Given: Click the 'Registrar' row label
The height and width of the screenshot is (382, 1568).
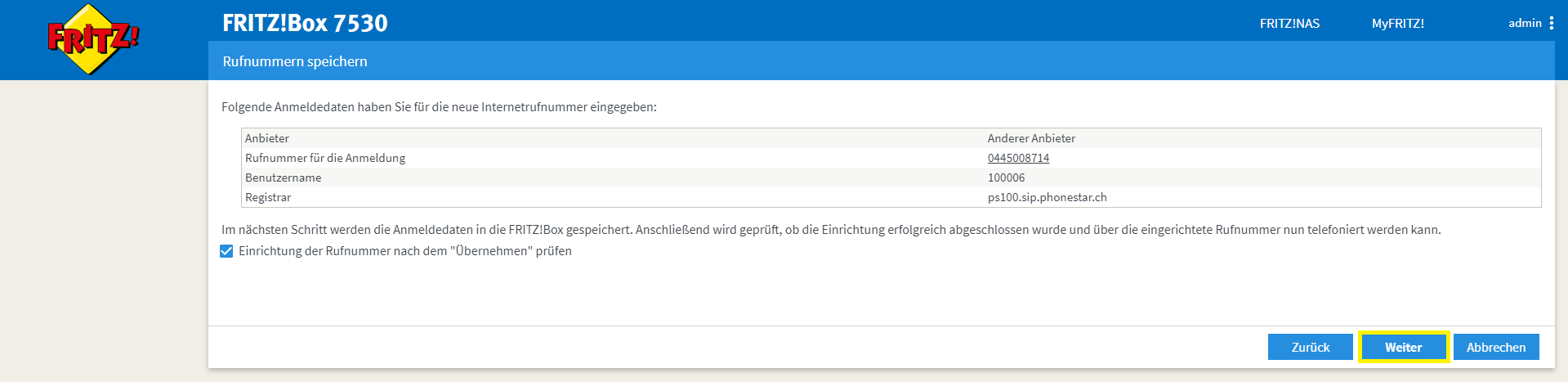Looking at the screenshot, I should point(268,197).
